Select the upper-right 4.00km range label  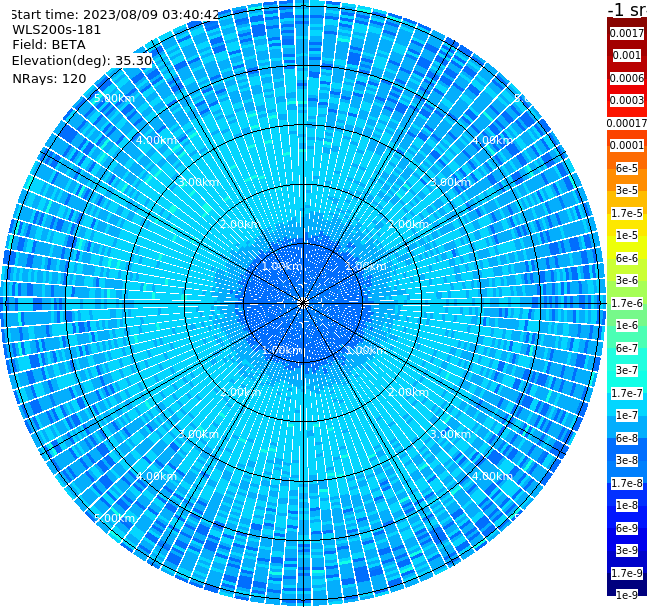tap(492, 140)
